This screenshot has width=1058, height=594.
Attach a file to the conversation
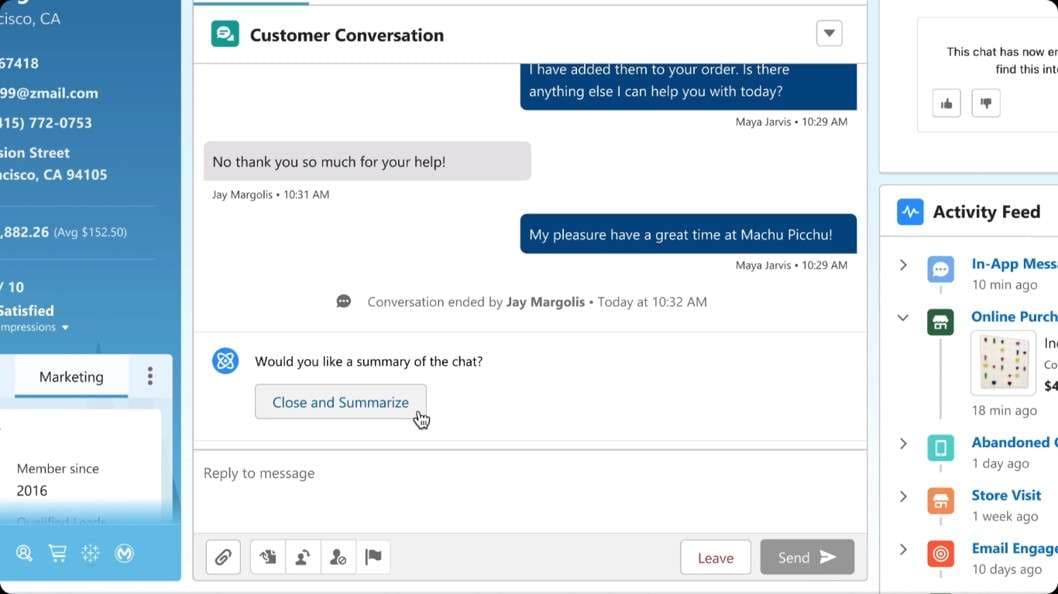click(x=223, y=556)
